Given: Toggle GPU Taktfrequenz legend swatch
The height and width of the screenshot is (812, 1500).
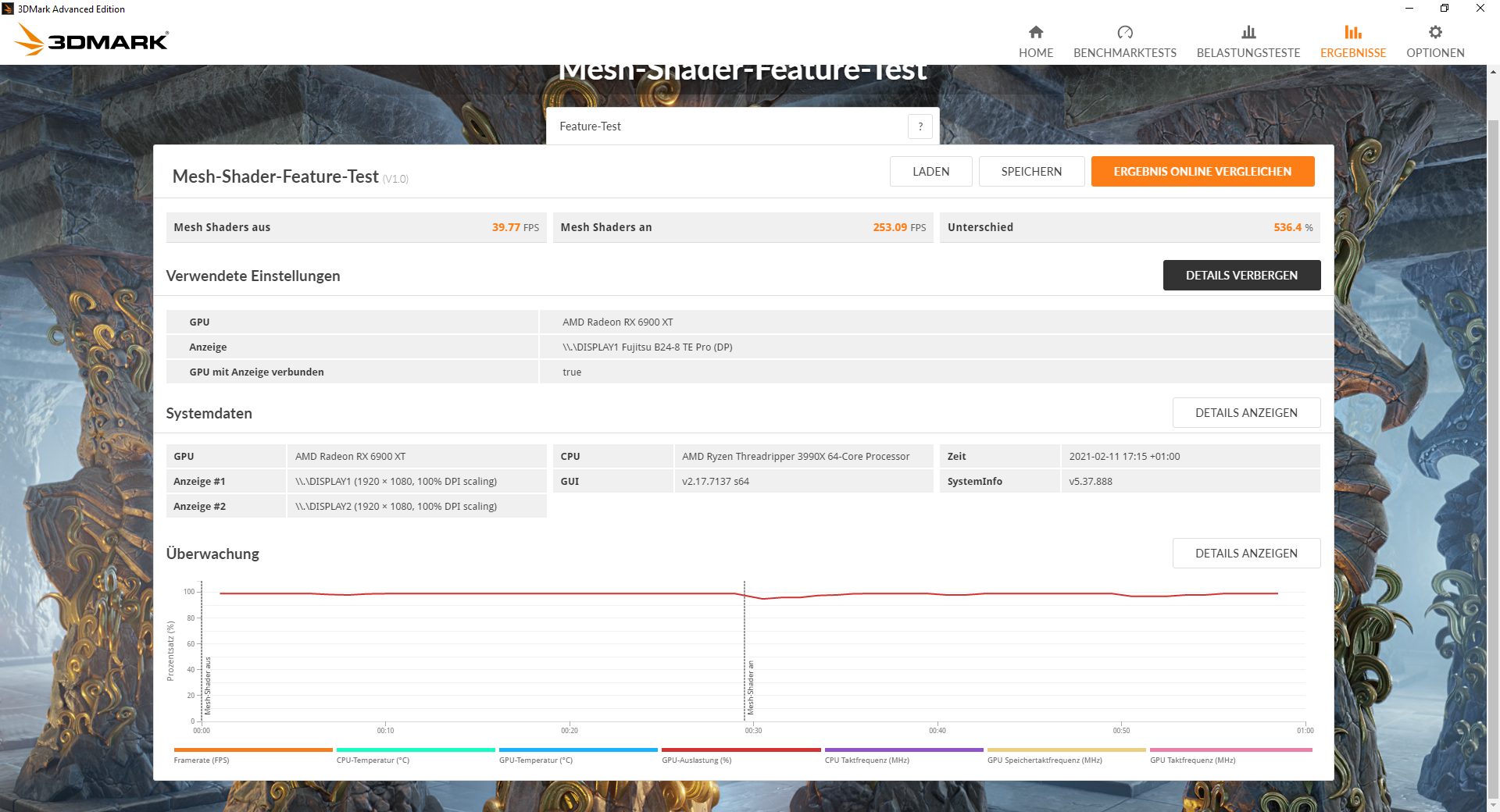Looking at the screenshot, I should 1231,750.
